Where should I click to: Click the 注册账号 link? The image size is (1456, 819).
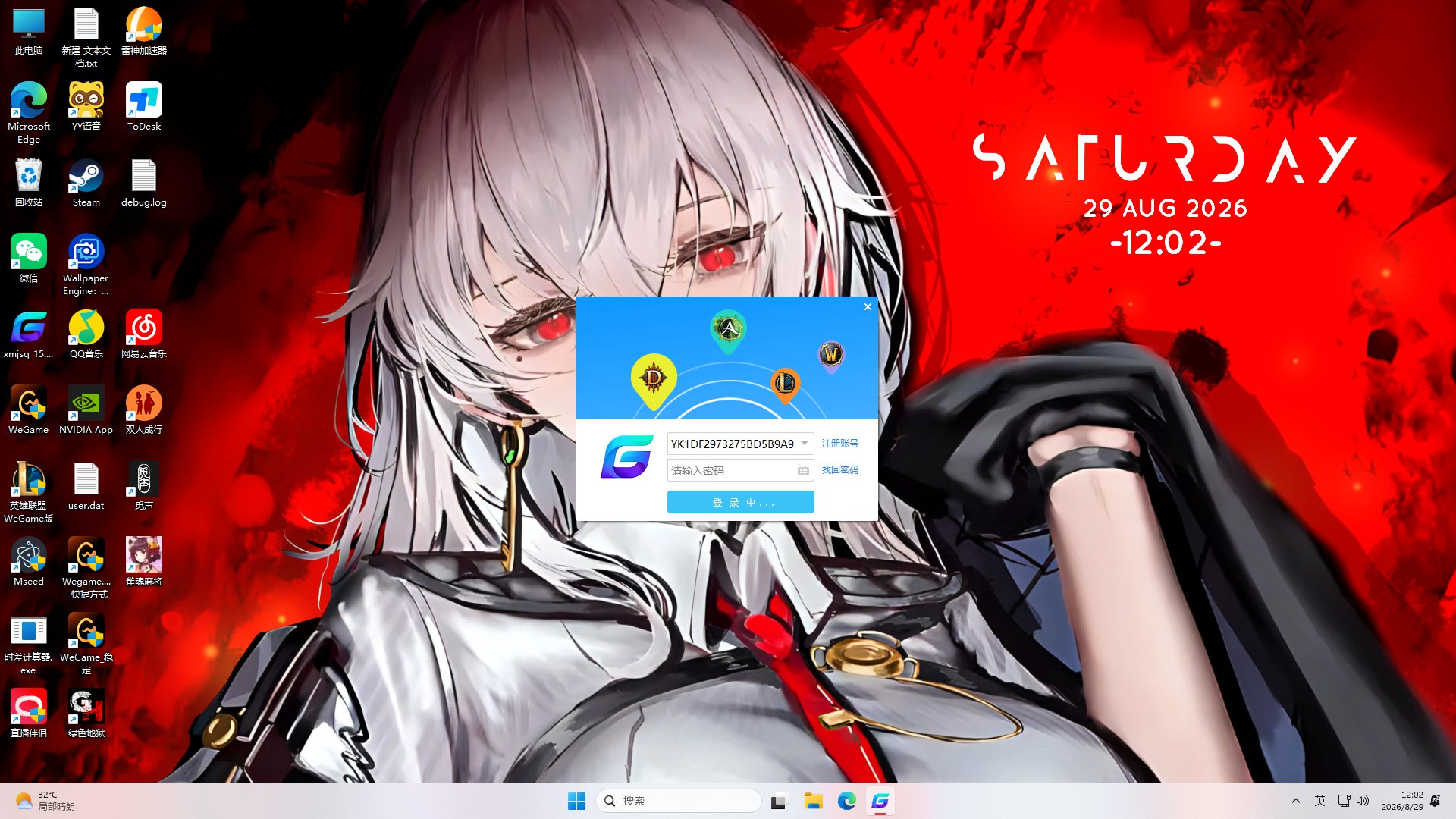coord(840,444)
